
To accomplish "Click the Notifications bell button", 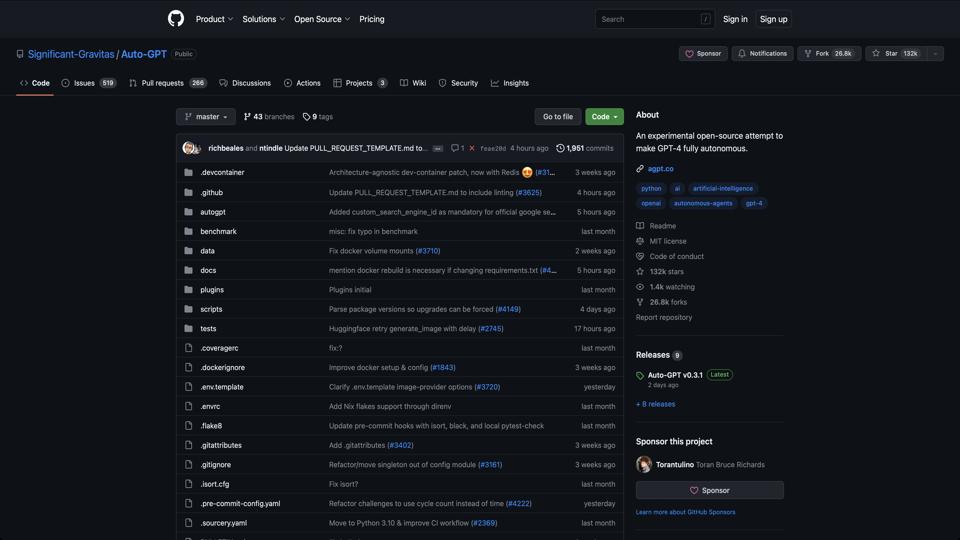I will coord(762,54).
